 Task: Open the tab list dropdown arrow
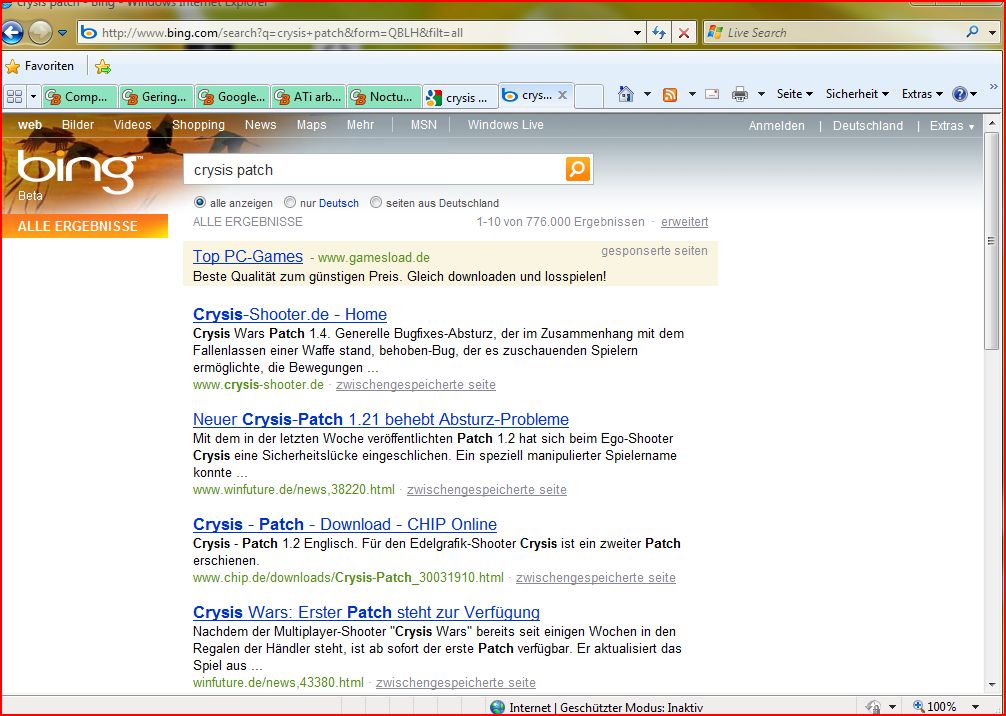(33, 96)
